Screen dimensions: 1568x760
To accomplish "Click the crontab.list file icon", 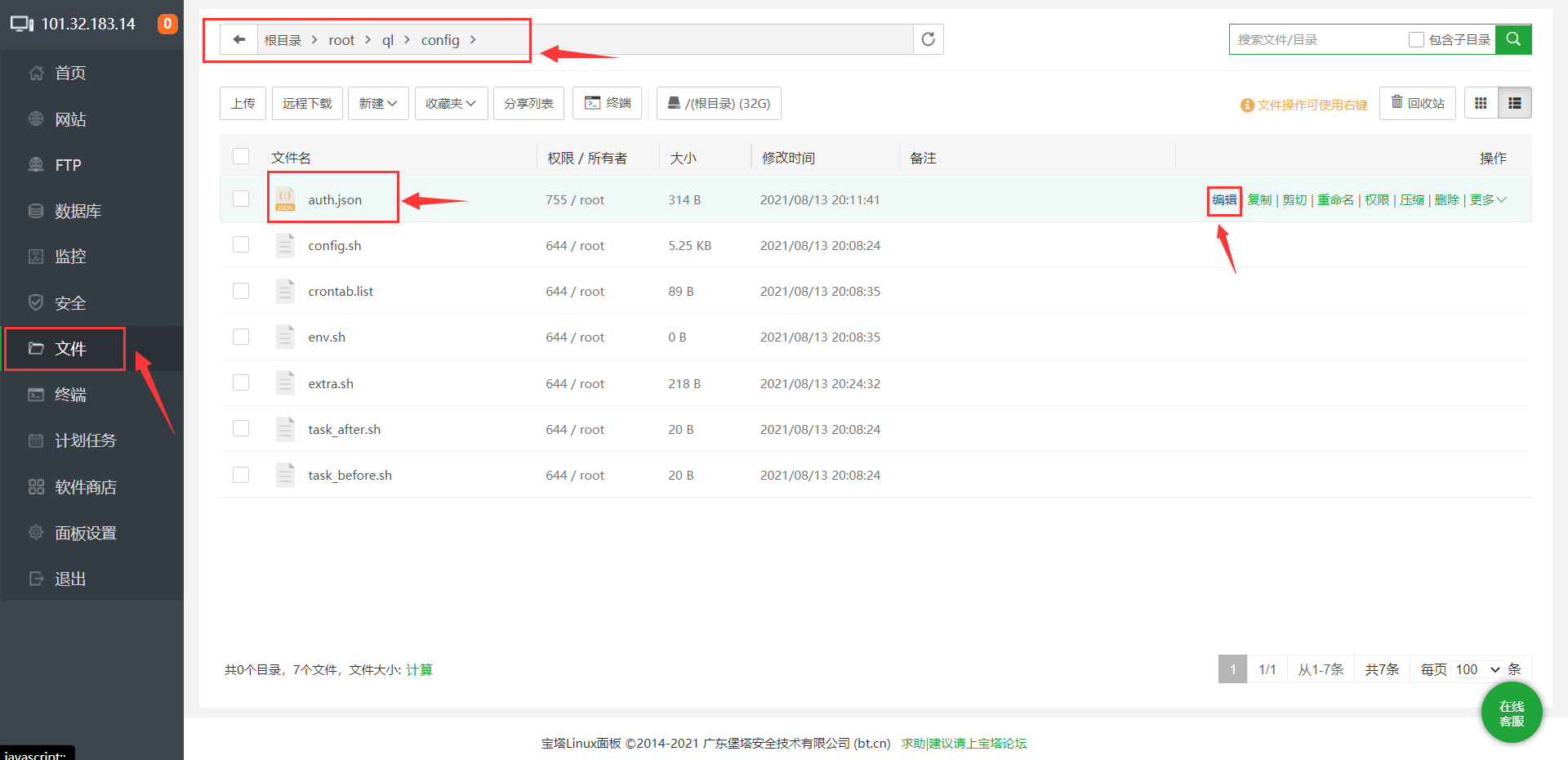I will click(x=285, y=291).
